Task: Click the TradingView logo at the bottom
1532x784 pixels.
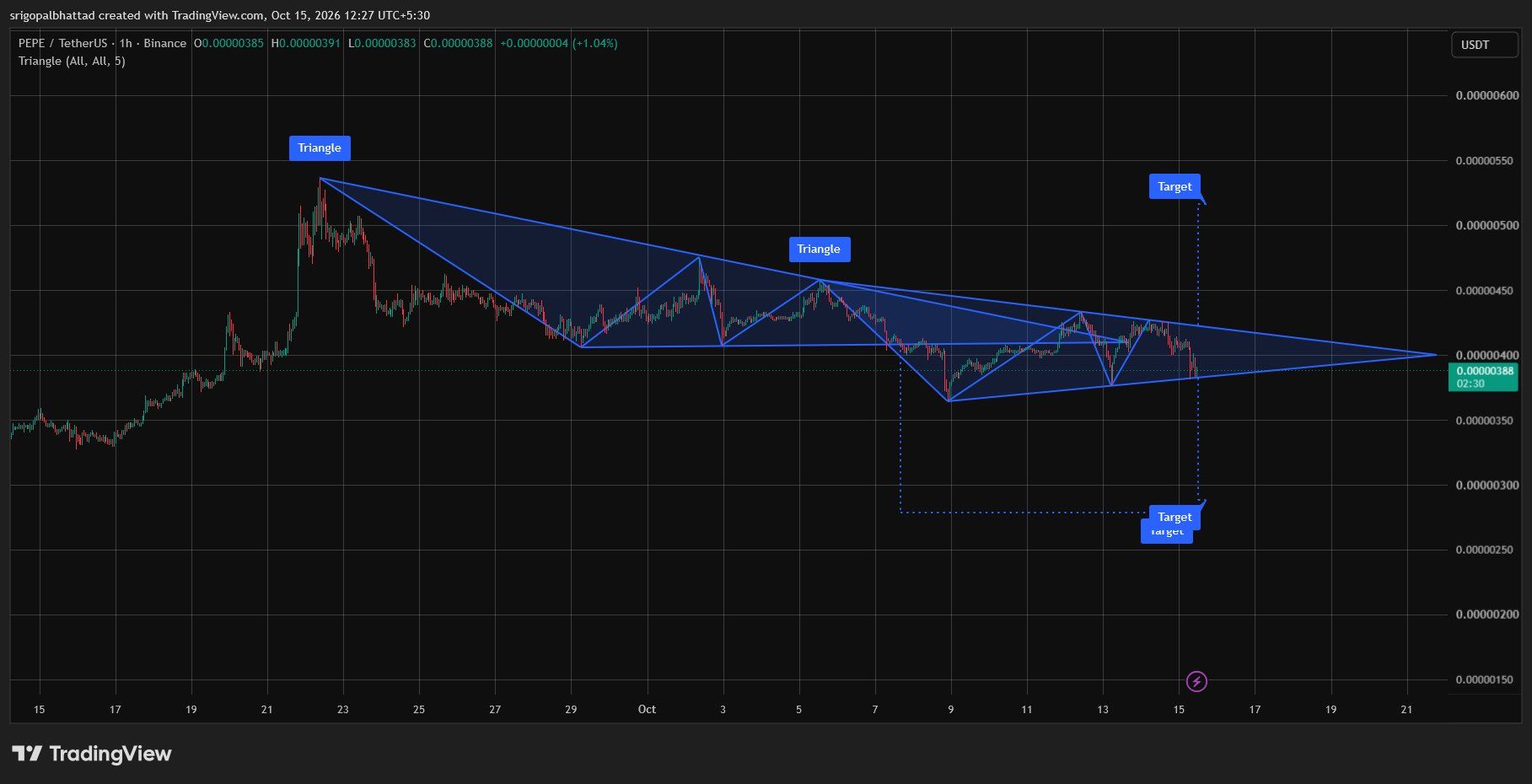Action: [92, 754]
